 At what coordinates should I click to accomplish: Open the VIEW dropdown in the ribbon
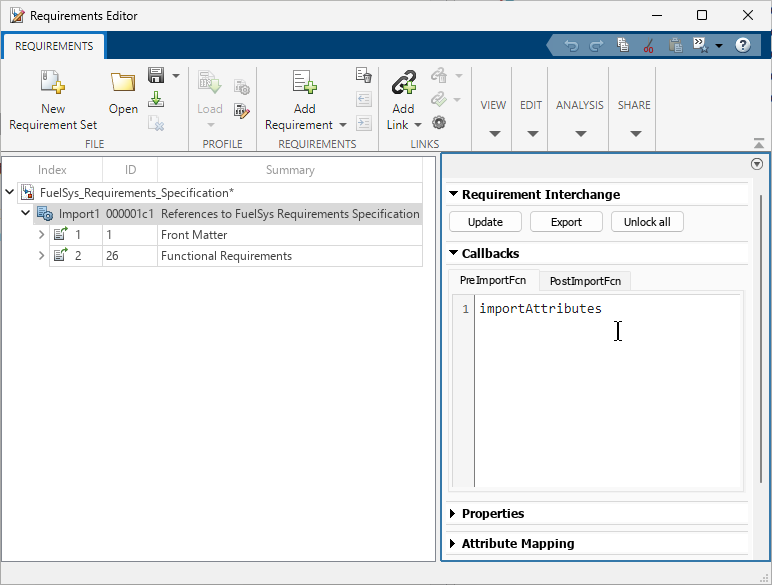point(493,133)
